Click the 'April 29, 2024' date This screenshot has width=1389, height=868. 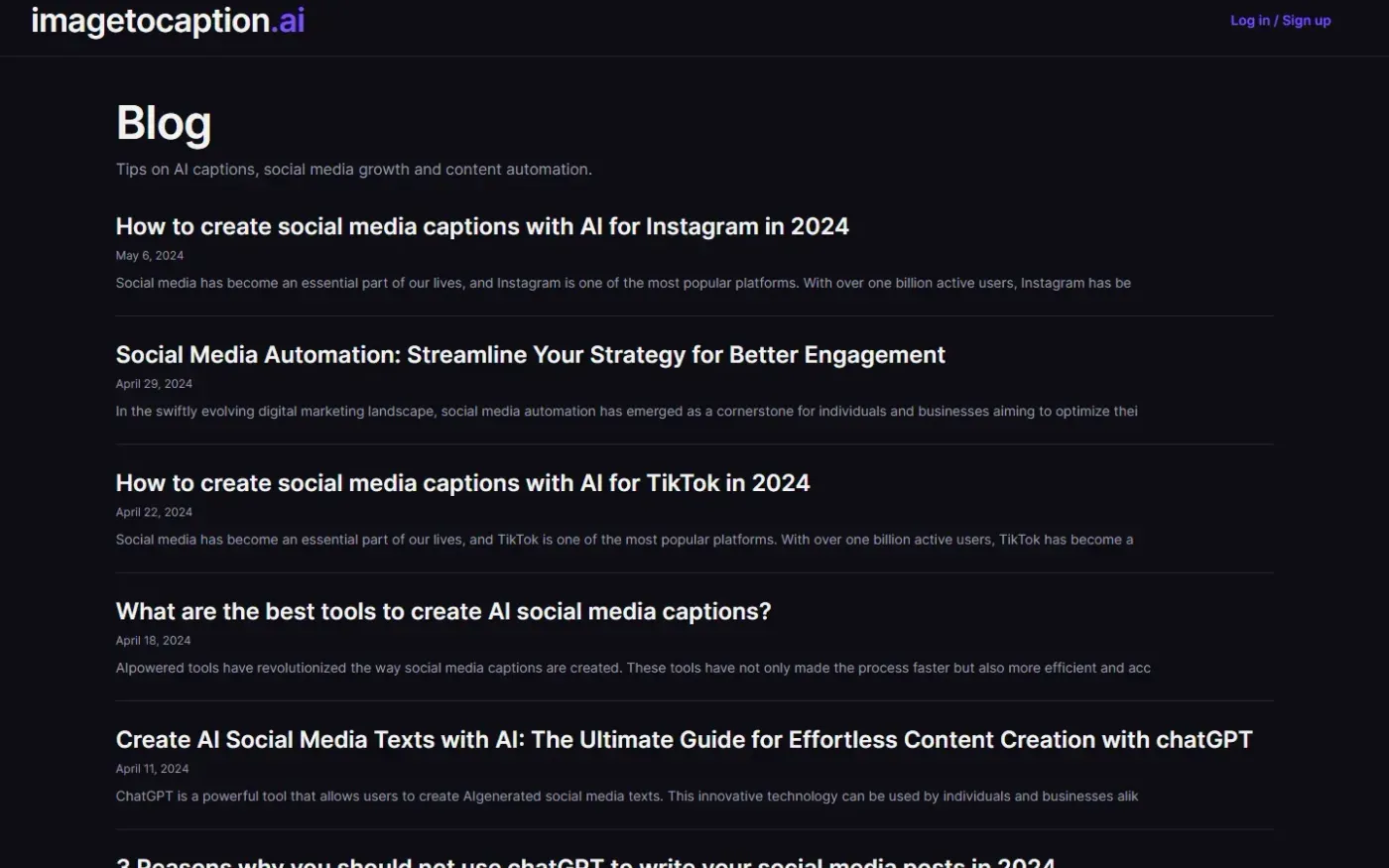(x=154, y=384)
